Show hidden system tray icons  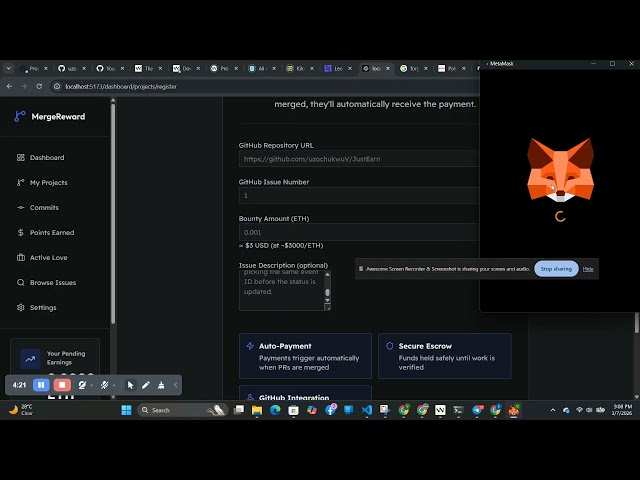[x=553, y=410]
